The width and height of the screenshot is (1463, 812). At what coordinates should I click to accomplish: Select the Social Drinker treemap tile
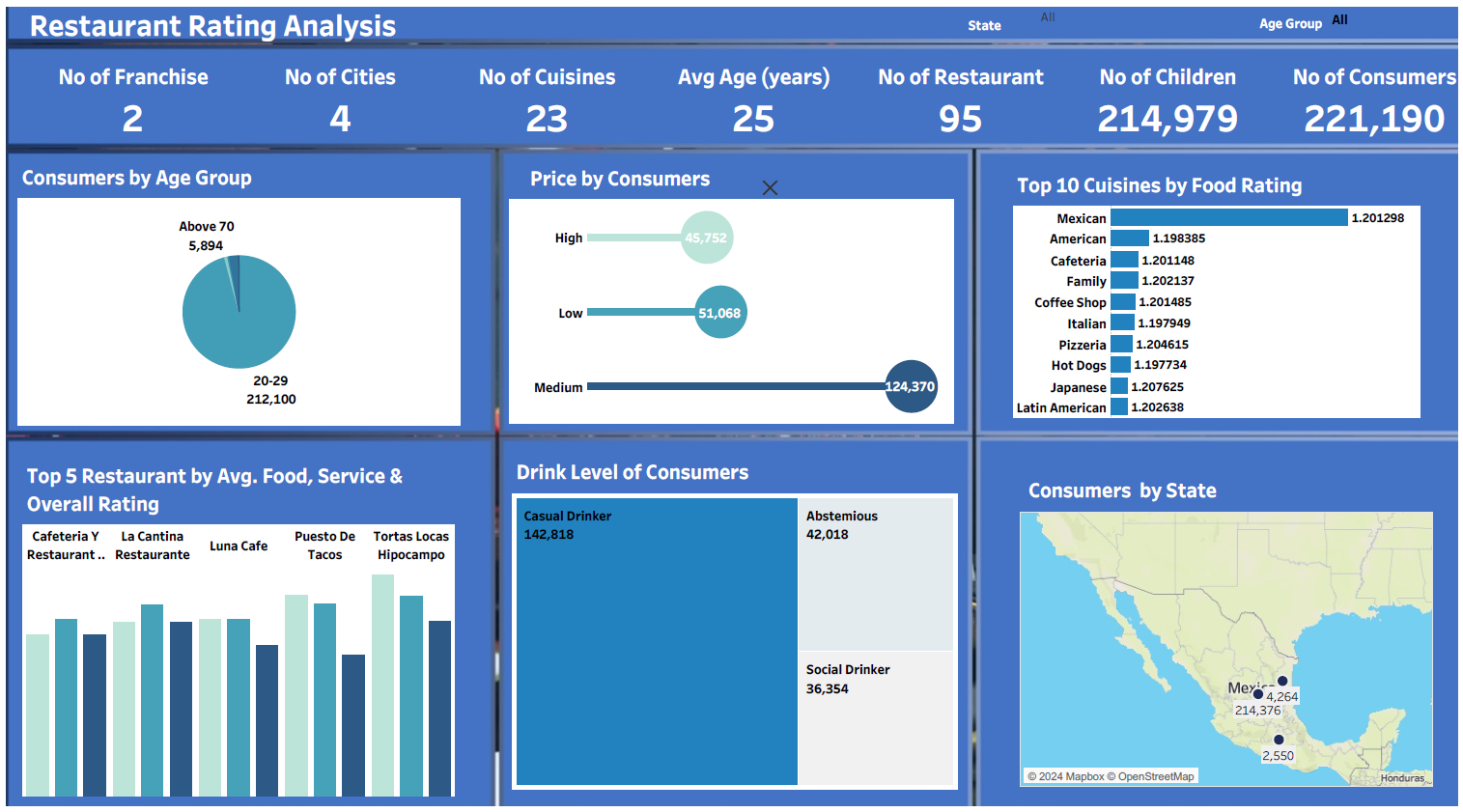(x=875, y=718)
